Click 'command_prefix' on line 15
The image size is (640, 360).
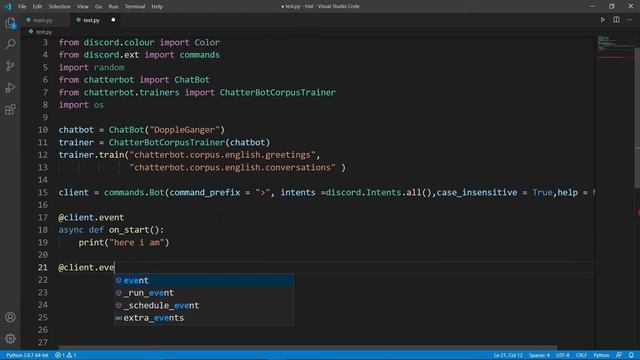point(204,192)
